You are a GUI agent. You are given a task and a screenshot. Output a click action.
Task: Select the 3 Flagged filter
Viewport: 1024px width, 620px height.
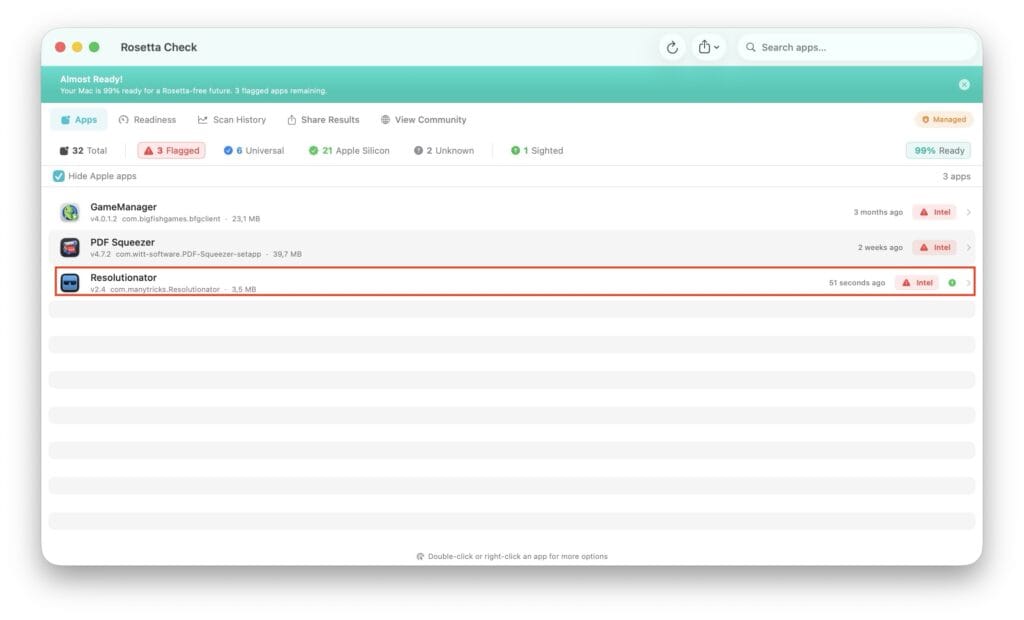pyautogui.click(x=171, y=150)
